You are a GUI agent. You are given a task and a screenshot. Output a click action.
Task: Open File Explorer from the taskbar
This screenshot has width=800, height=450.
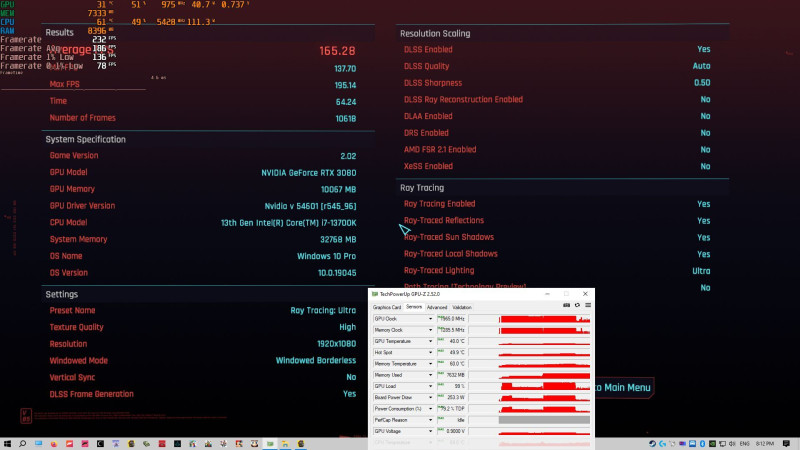[285, 444]
